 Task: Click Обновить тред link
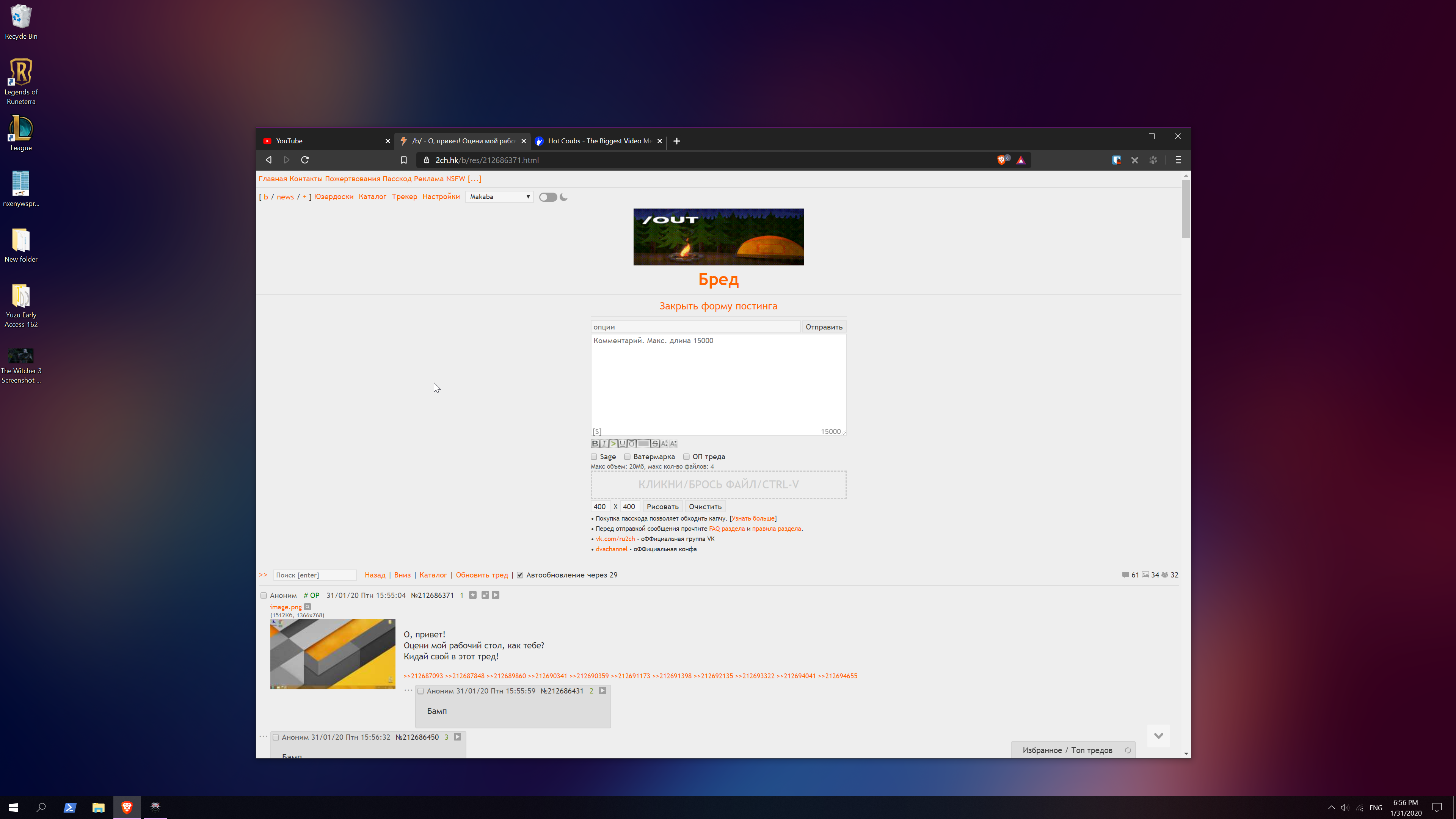[482, 575]
